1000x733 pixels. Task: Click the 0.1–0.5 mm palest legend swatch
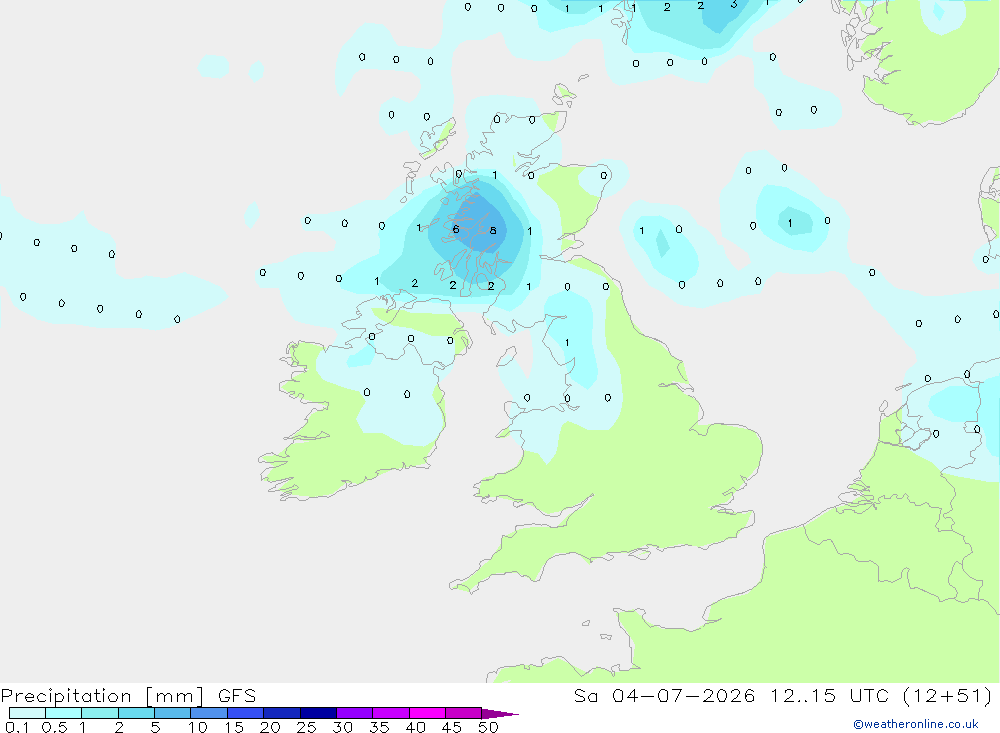(x=27, y=713)
